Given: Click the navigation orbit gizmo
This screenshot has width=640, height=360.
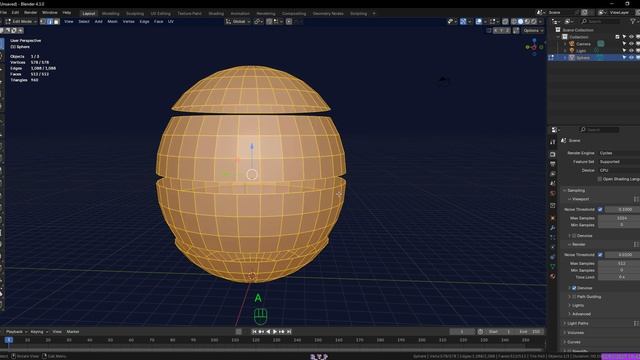Looking at the screenshot, I should point(534,47).
